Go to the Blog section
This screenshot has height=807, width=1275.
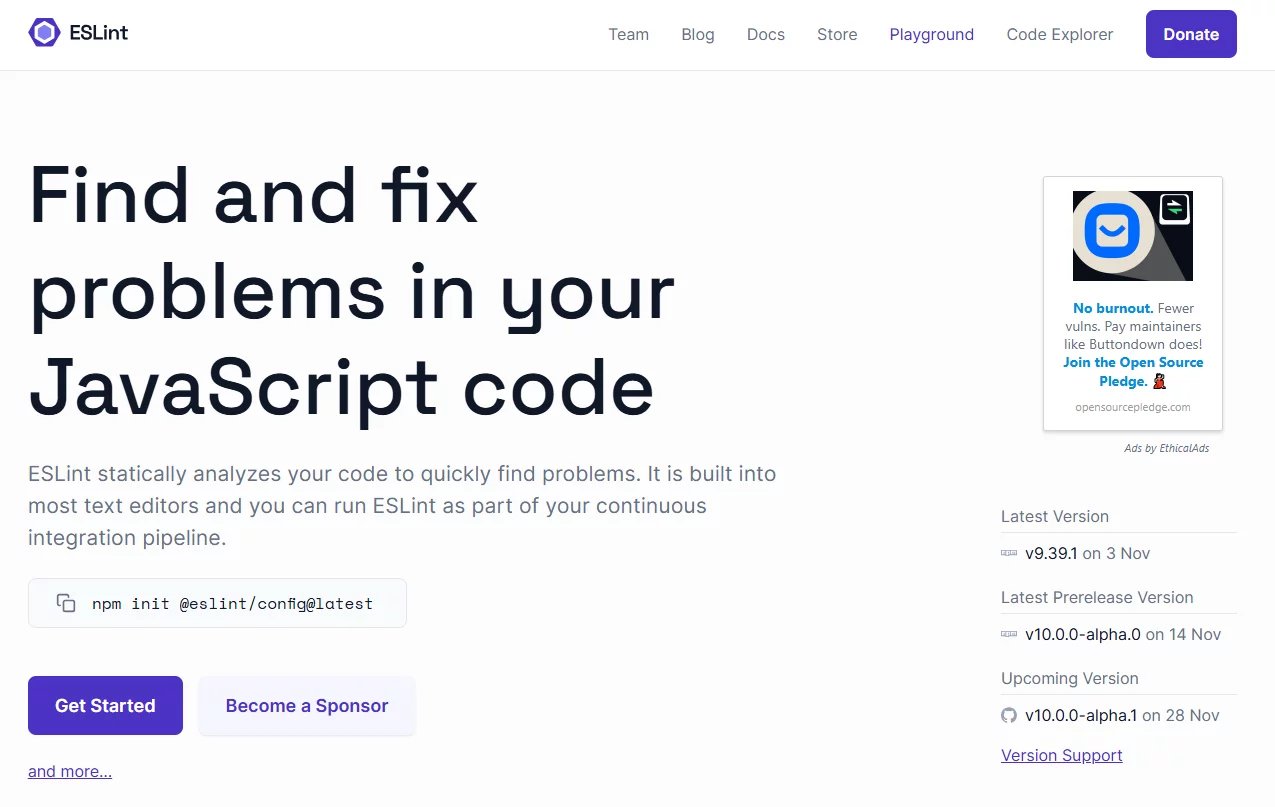tap(698, 34)
